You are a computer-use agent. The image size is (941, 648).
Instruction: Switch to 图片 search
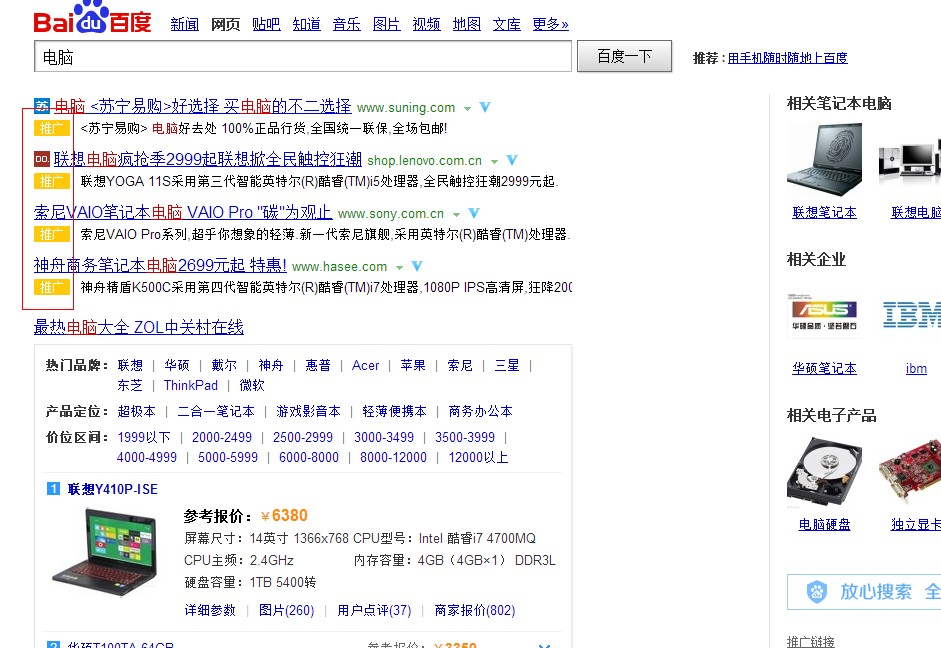coord(386,24)
